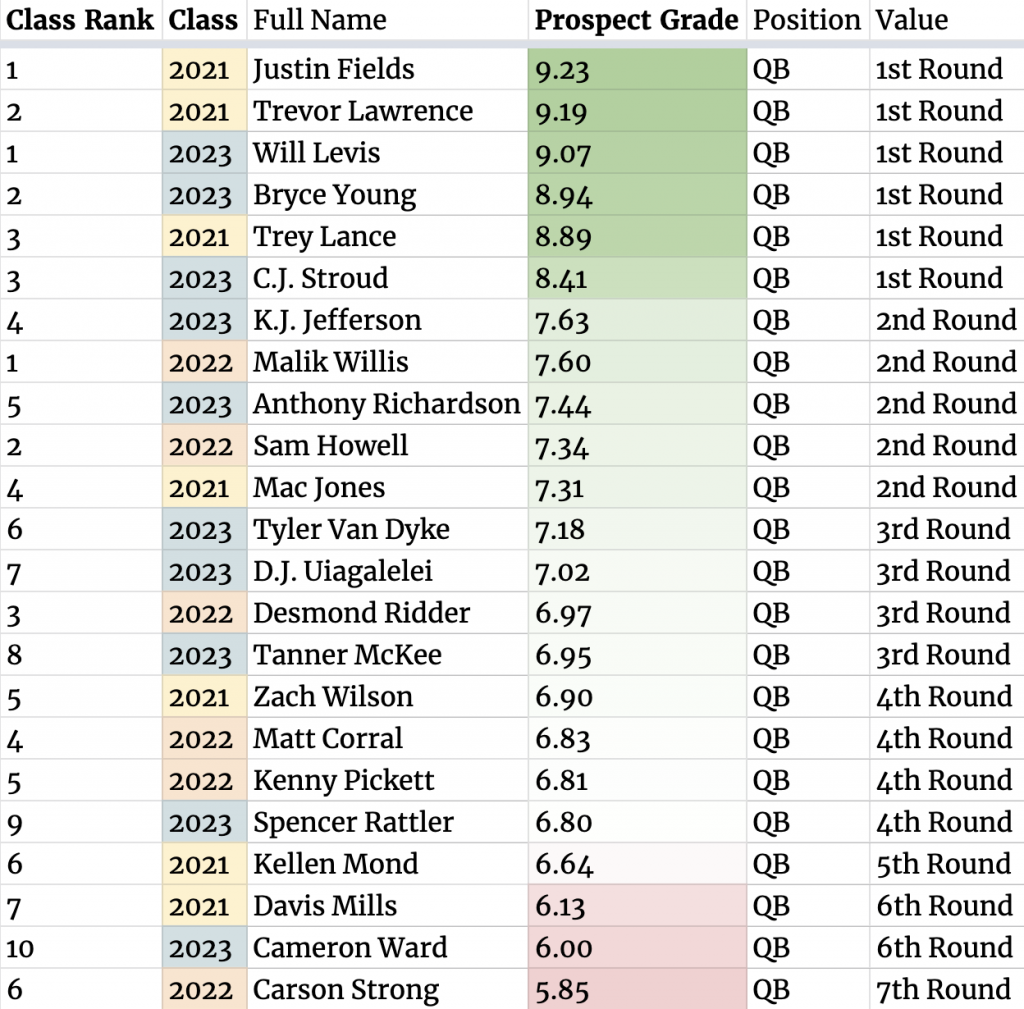
Task: Select the Anthony Richardson name cell
Action: pos(386,404)
